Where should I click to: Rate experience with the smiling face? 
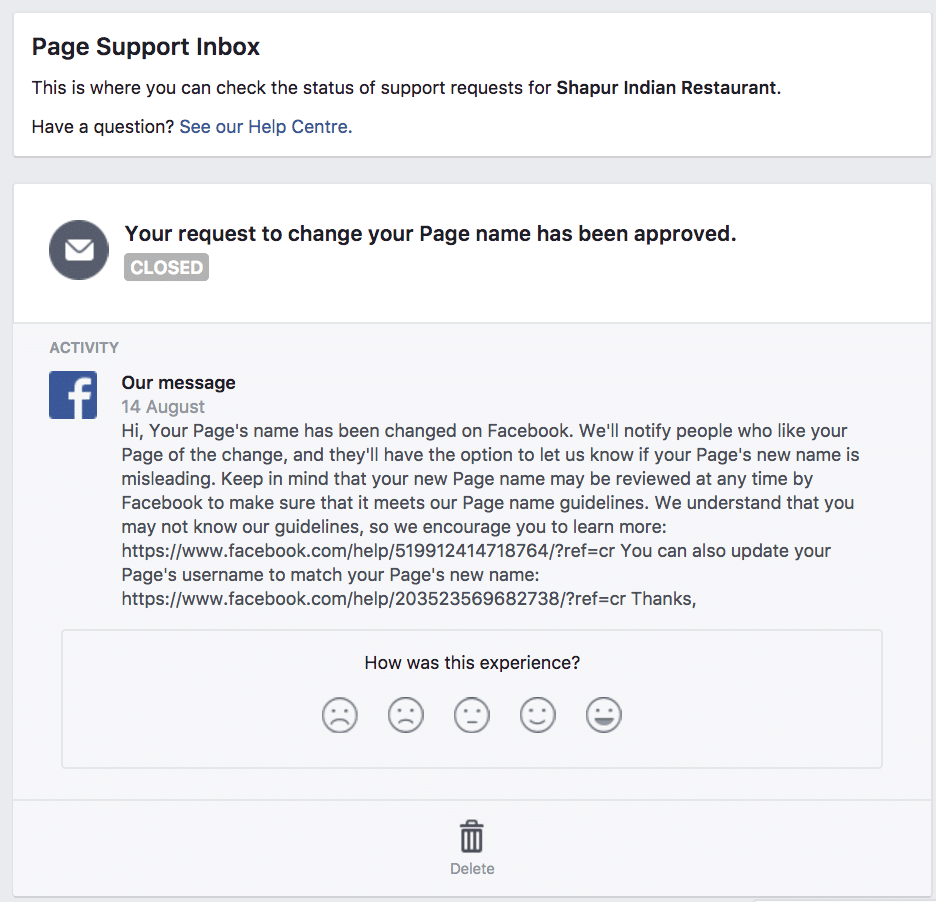[538, 715]
